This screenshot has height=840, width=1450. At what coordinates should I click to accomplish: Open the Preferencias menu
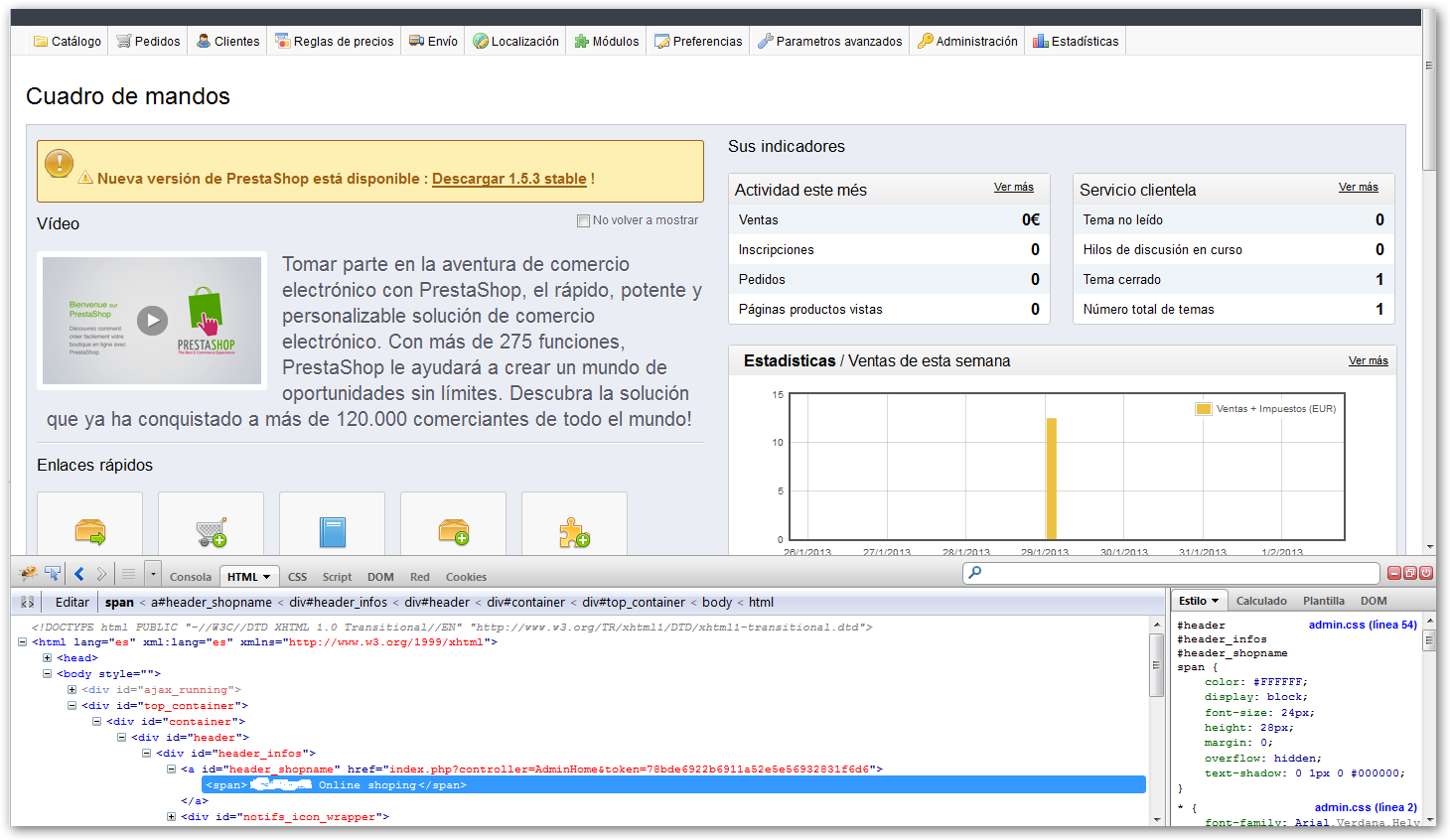[x=698, y=41]
